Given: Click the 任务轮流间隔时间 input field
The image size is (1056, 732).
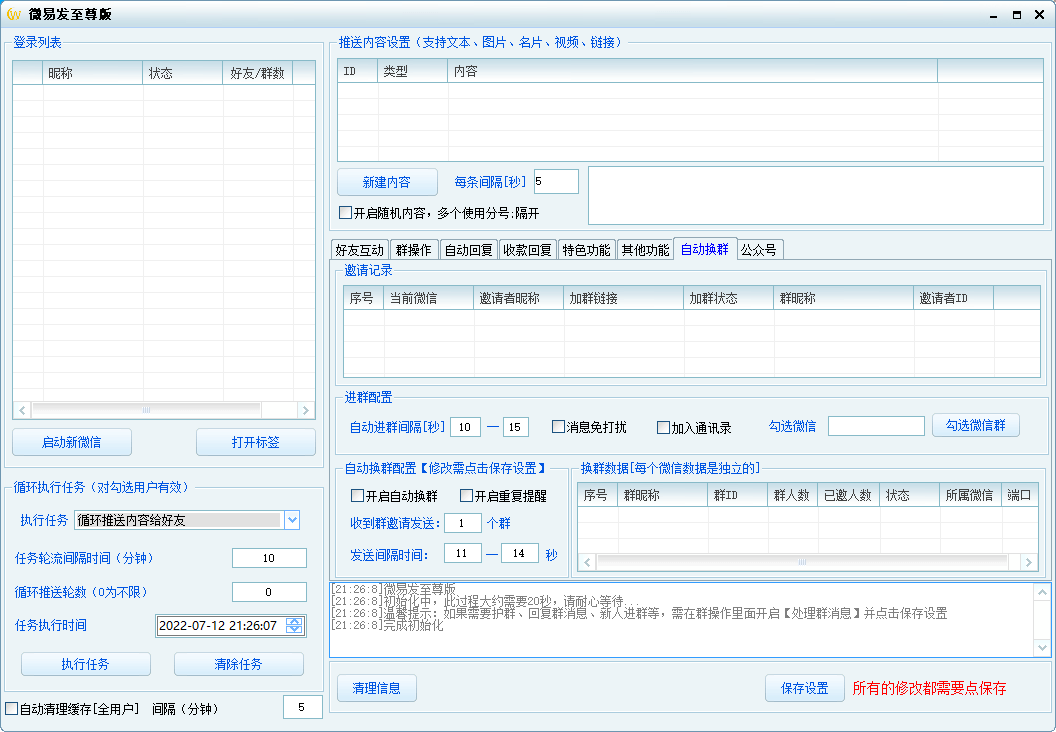Looking at the screenshot, I should tap(269, 558).
